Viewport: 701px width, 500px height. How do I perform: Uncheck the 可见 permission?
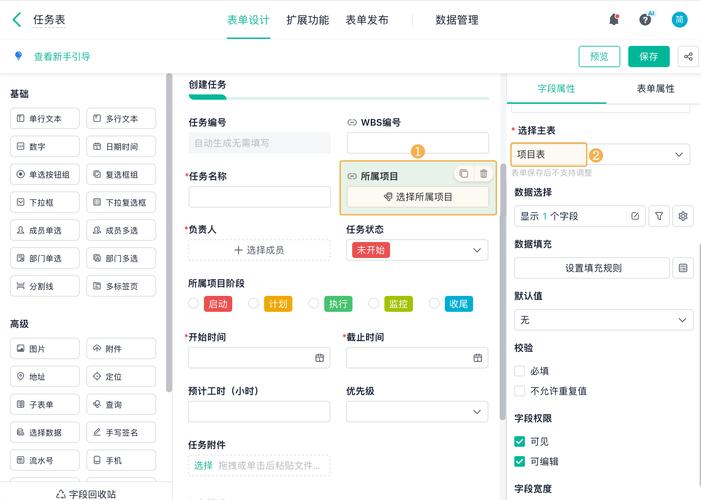[x=519, y=441]
